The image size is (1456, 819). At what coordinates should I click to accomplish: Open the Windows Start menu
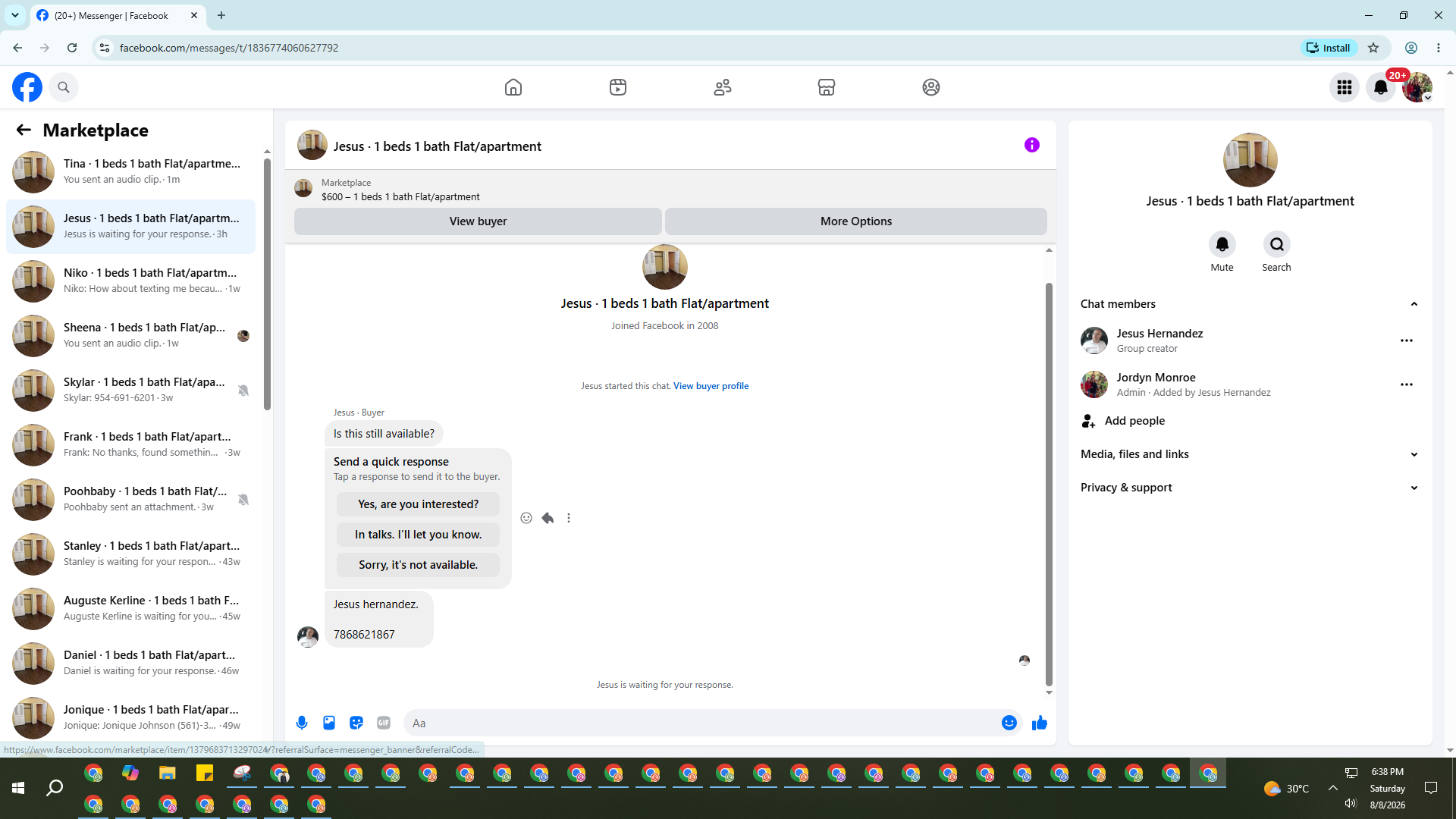[x=18, y=789]
